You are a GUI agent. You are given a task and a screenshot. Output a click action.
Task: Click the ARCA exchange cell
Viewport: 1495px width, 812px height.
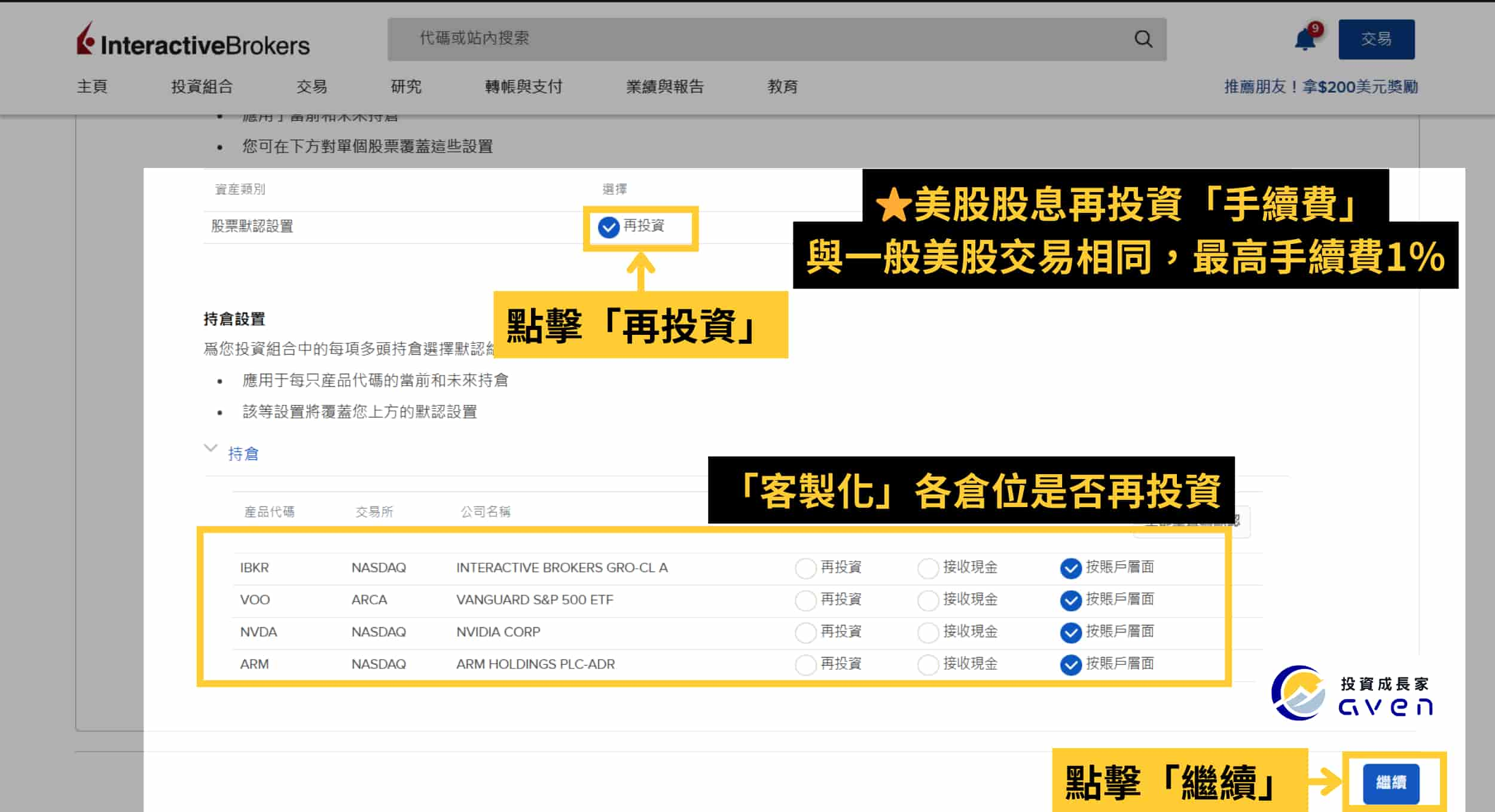click(x=369, y=600)
